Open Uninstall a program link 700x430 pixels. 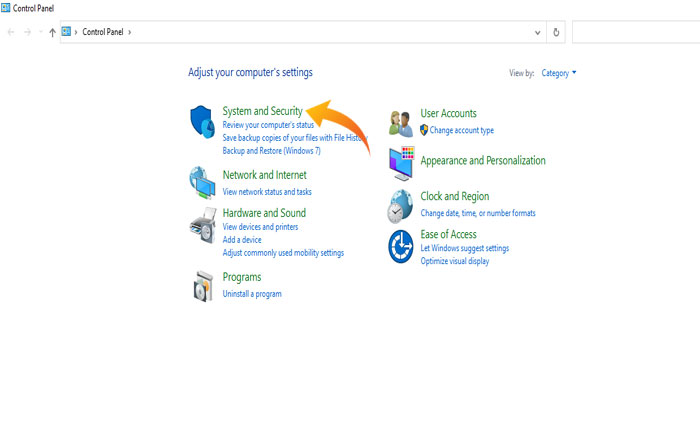click(252, 294)
